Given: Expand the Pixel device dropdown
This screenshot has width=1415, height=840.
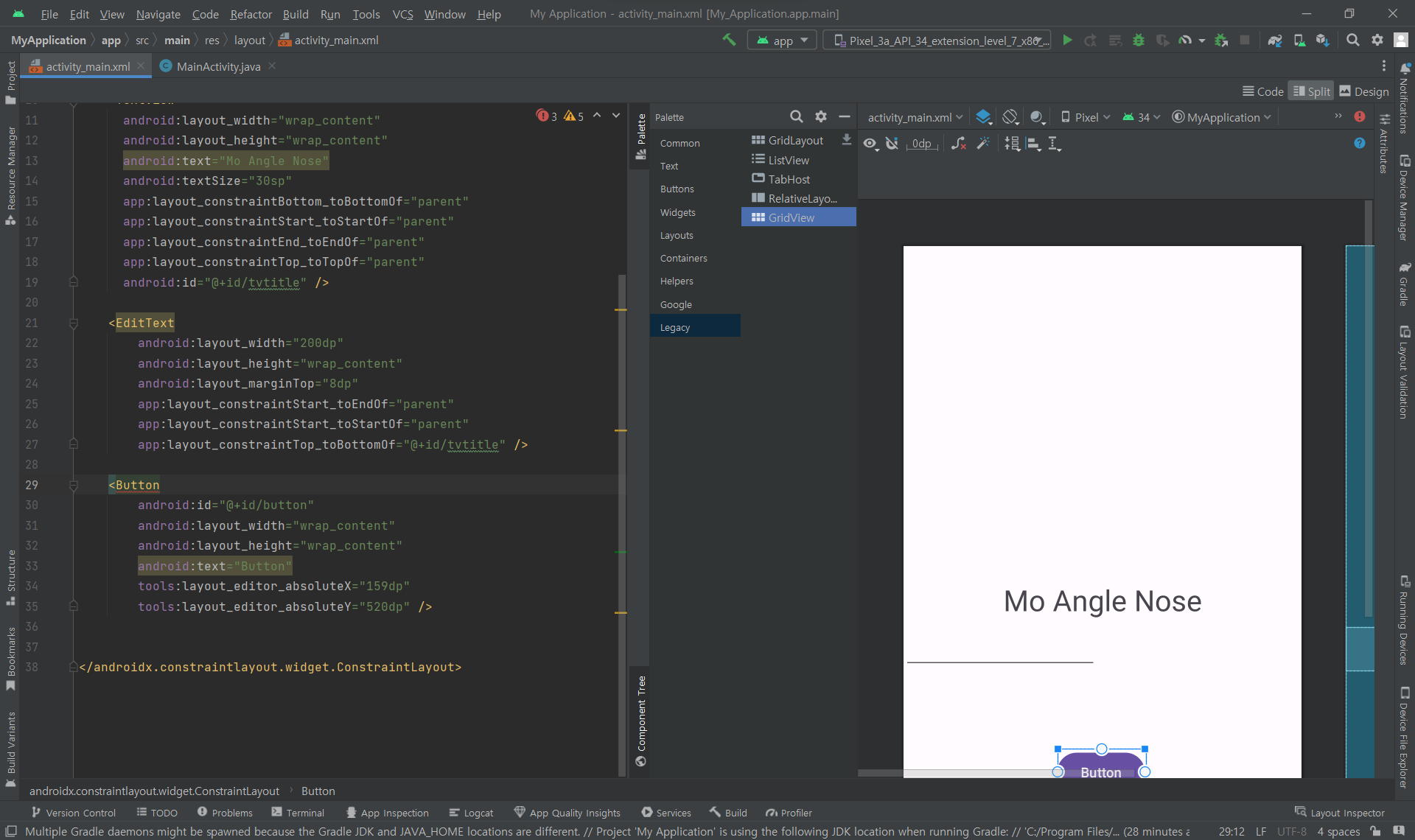Looking at the screenshot, I should point(1086,117).
